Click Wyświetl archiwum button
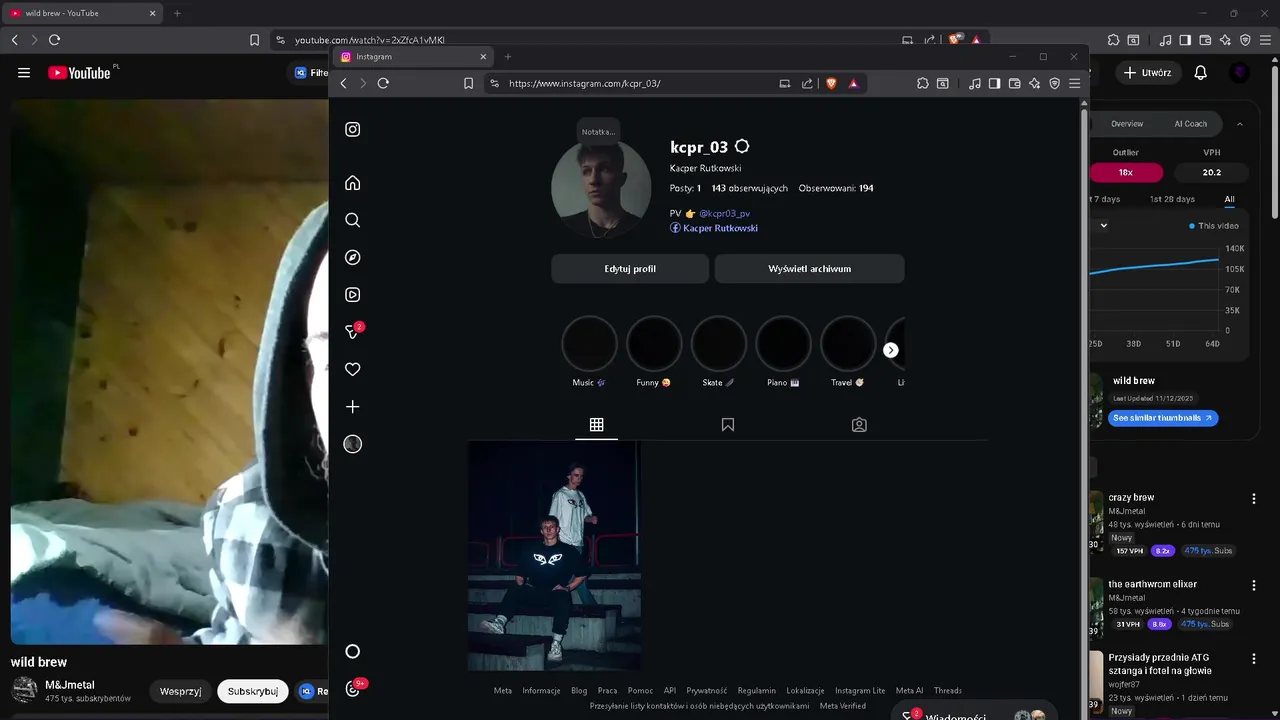The image size is (1280, 720). point(809,269)
